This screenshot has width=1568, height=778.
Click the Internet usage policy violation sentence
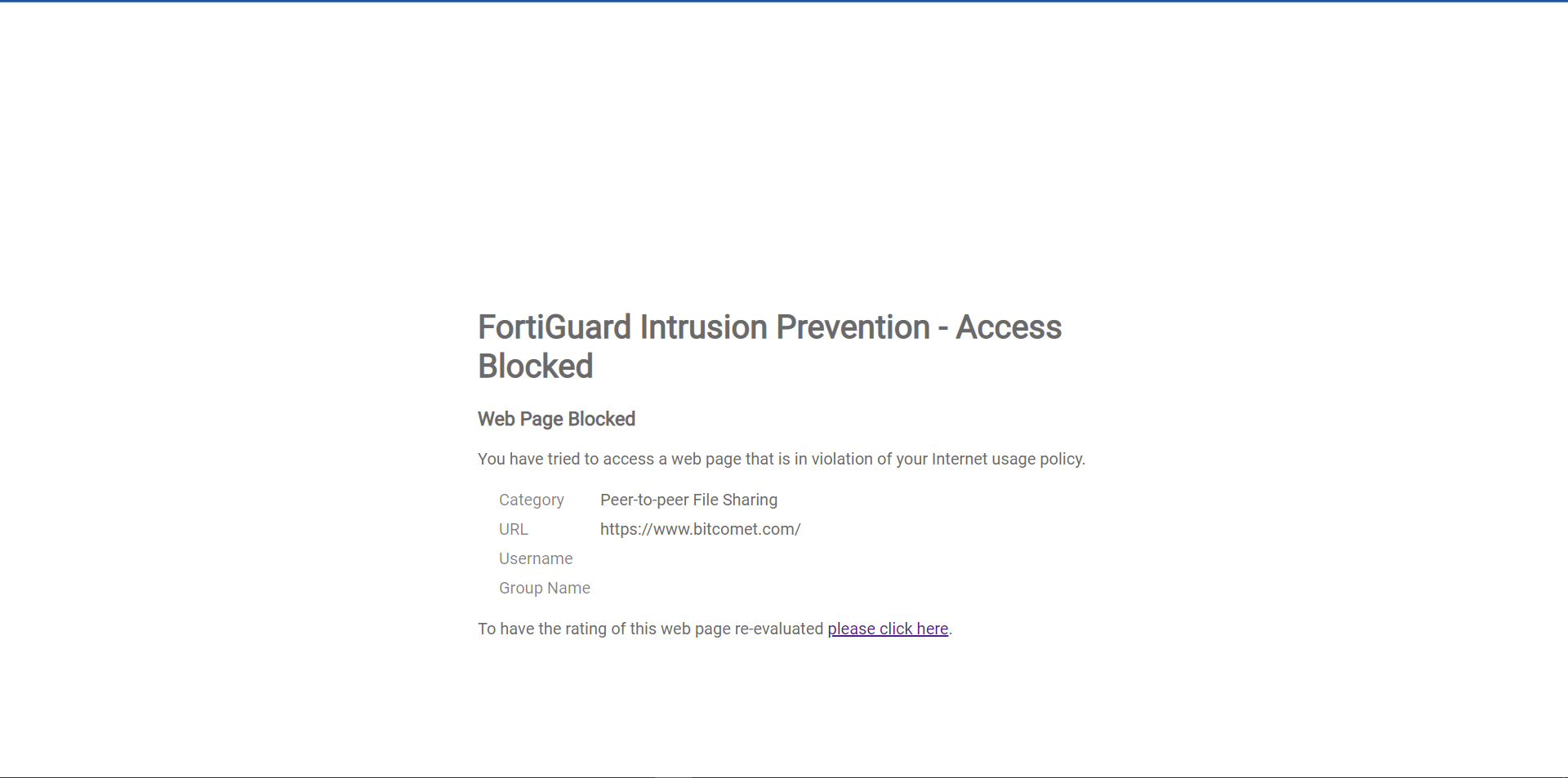coord(782,459)
